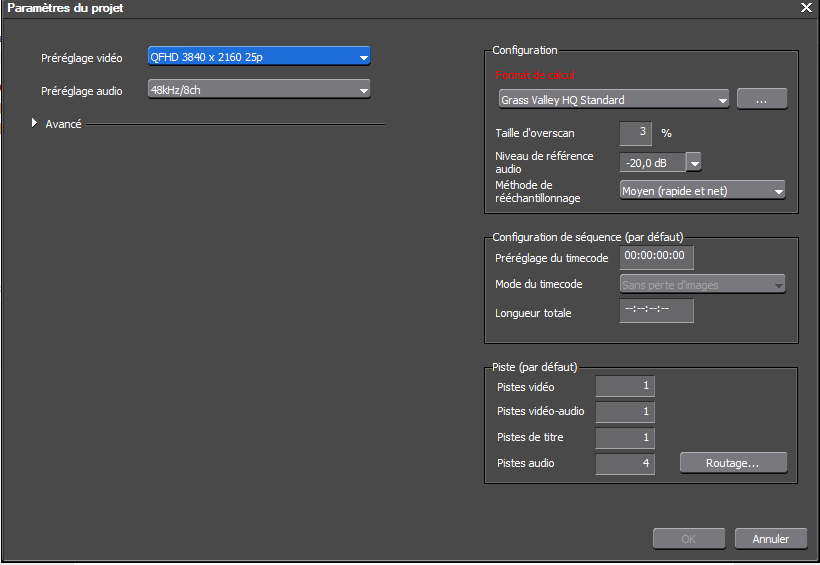Screen dimensions: 820x565
Task: Click the Longueur totale field
Action: 656,310
